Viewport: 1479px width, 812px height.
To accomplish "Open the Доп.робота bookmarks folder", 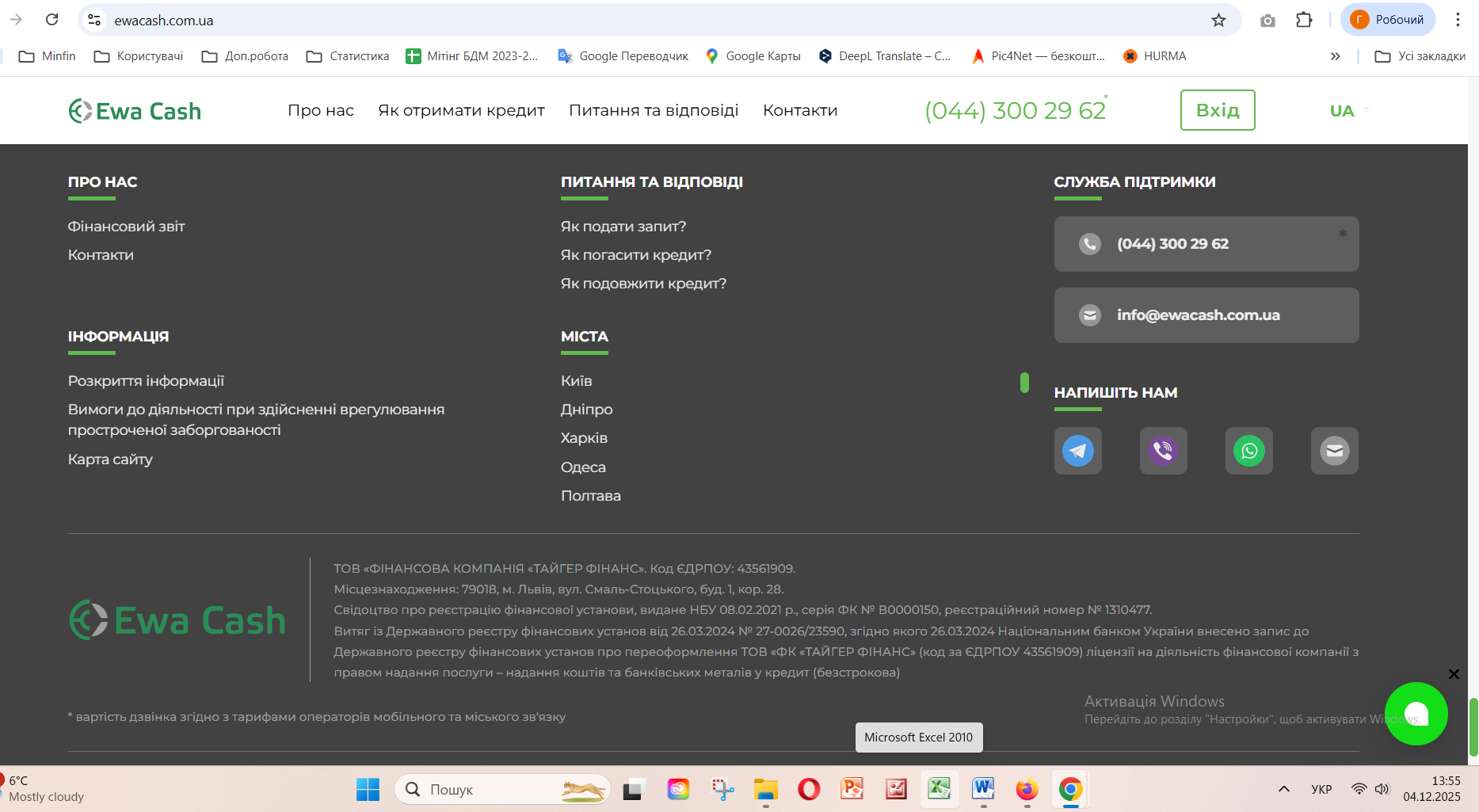I will (x=245, y=56).
